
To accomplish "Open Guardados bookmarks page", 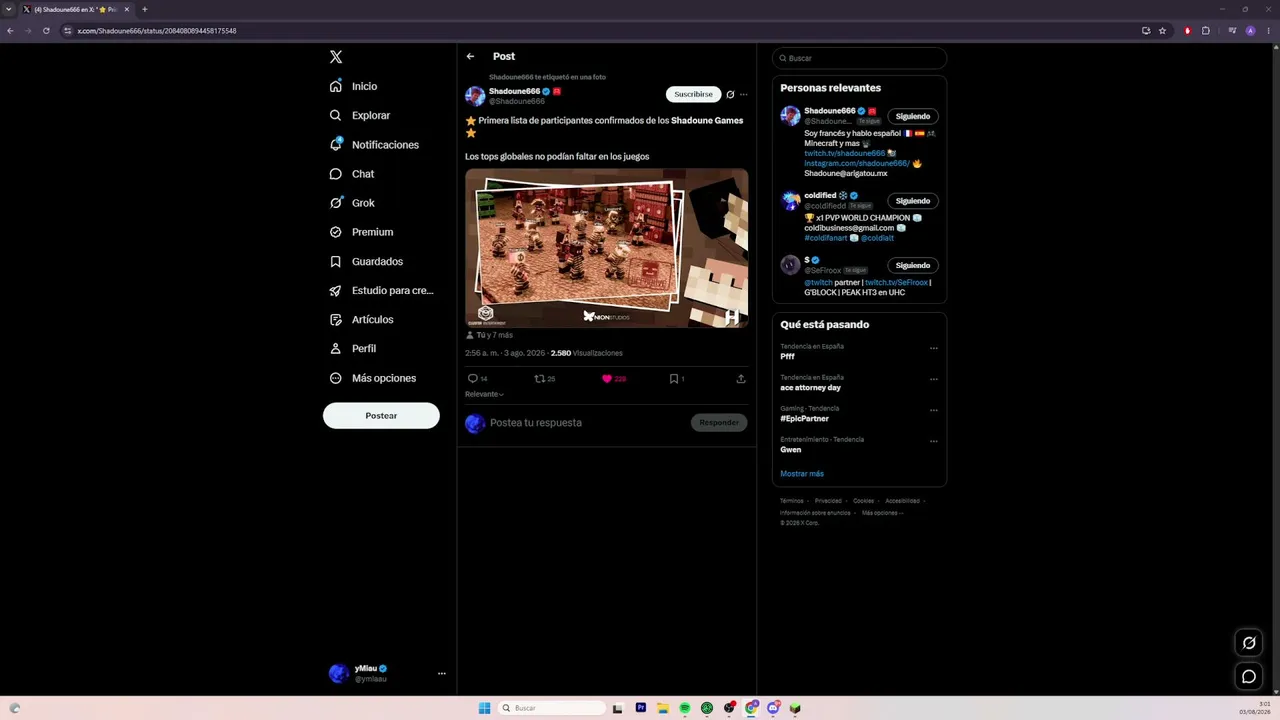I will click(366, 261).
